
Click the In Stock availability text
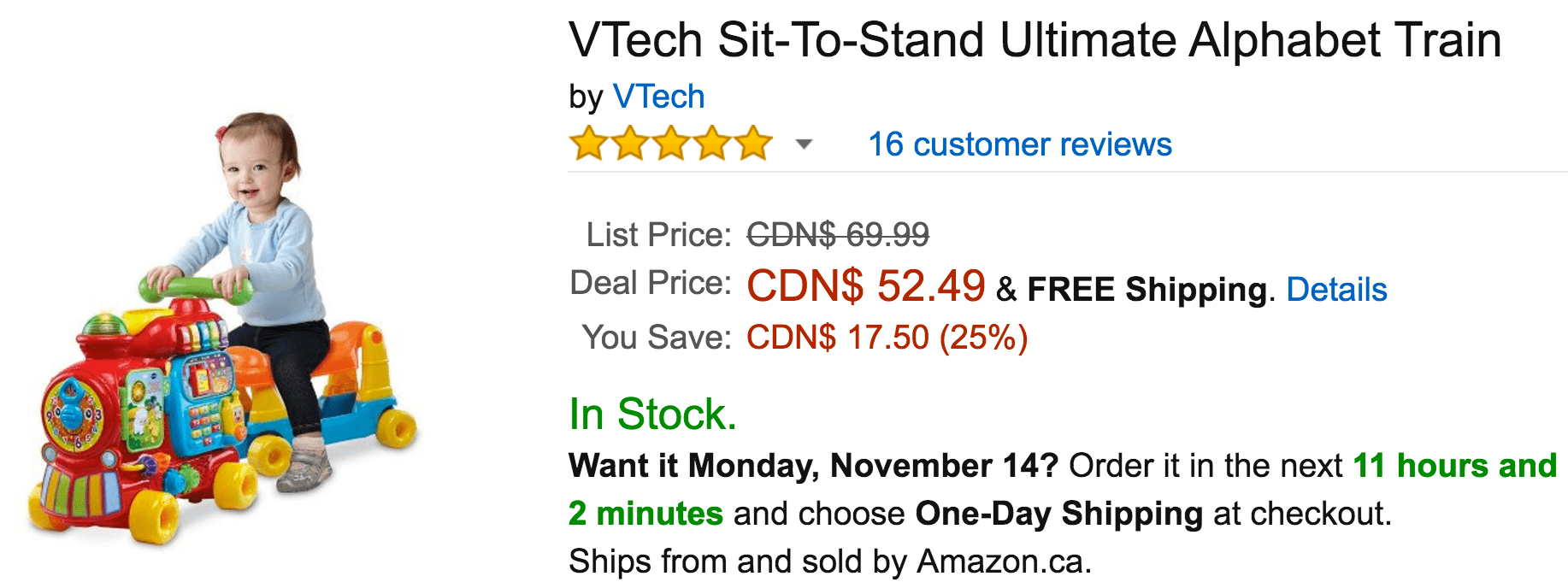coord(653,415)
